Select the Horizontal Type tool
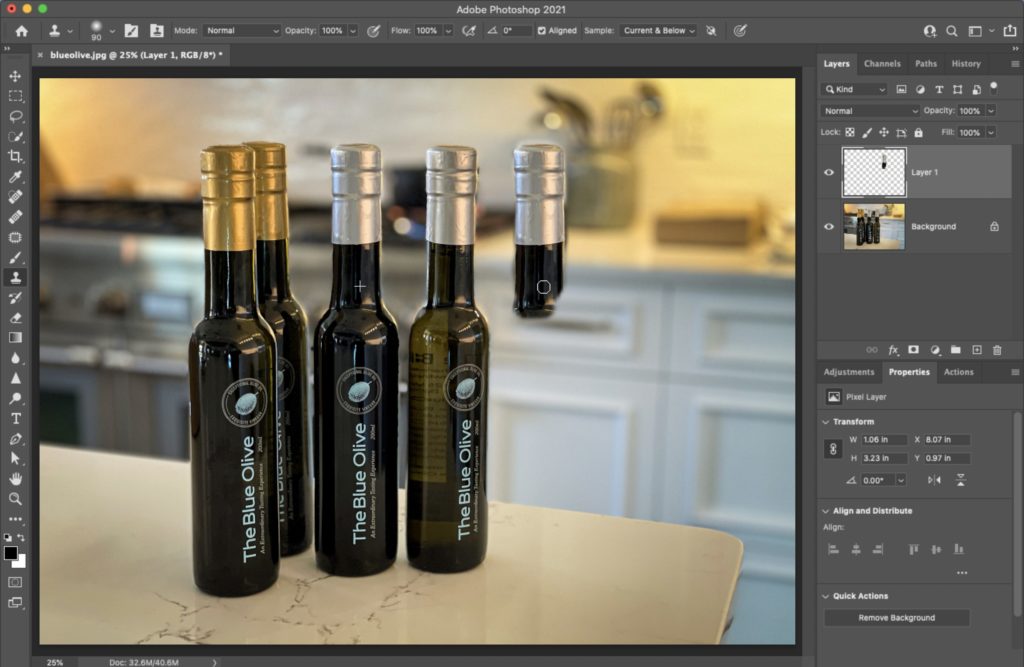 point(15,419)
